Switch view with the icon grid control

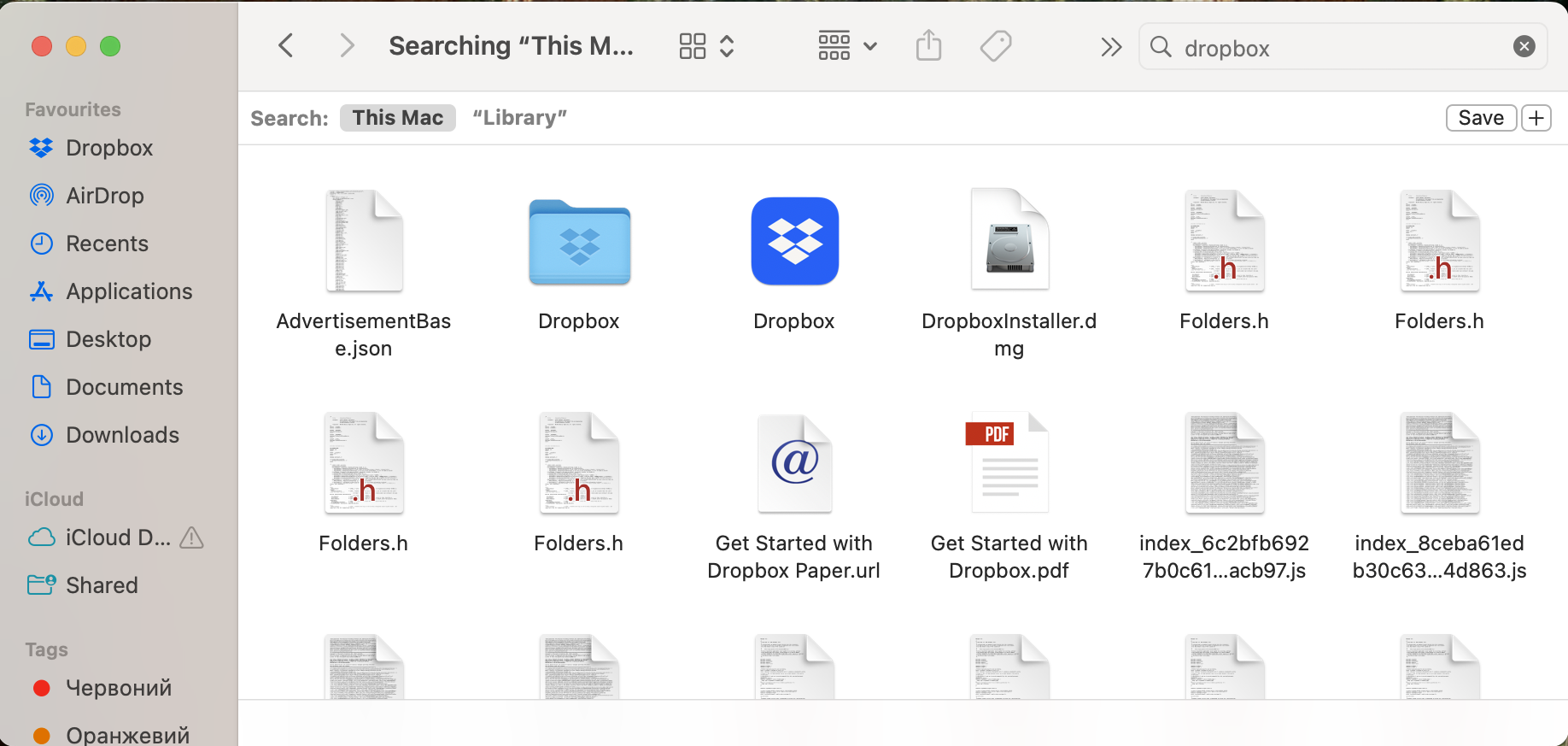(x=706, y=46)
